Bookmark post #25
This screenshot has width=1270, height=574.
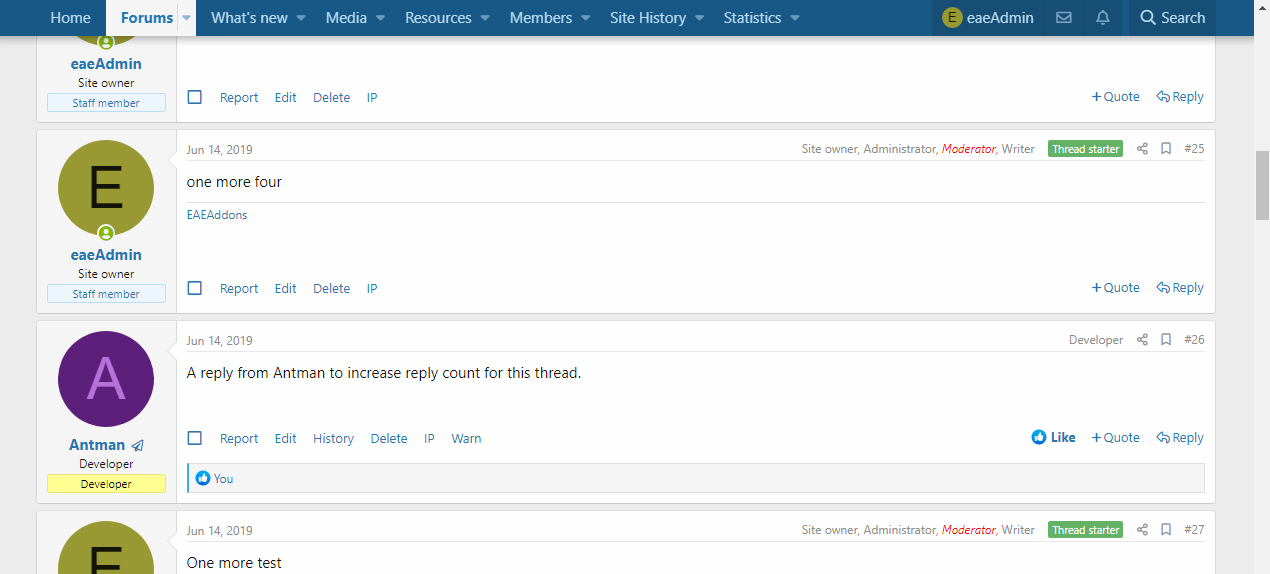pos(1166,149)
